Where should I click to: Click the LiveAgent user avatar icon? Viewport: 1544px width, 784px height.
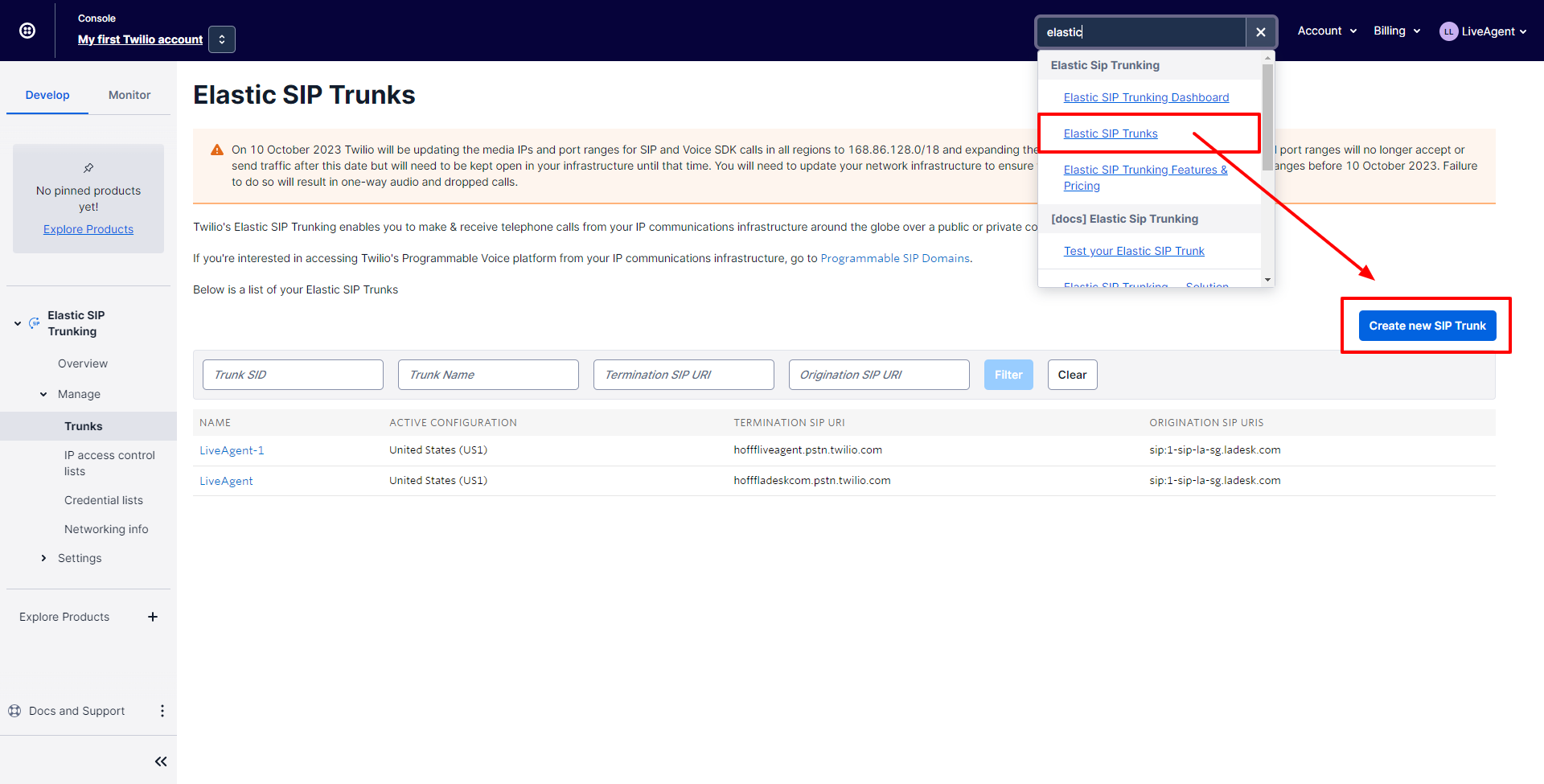tap(1448, 31)
